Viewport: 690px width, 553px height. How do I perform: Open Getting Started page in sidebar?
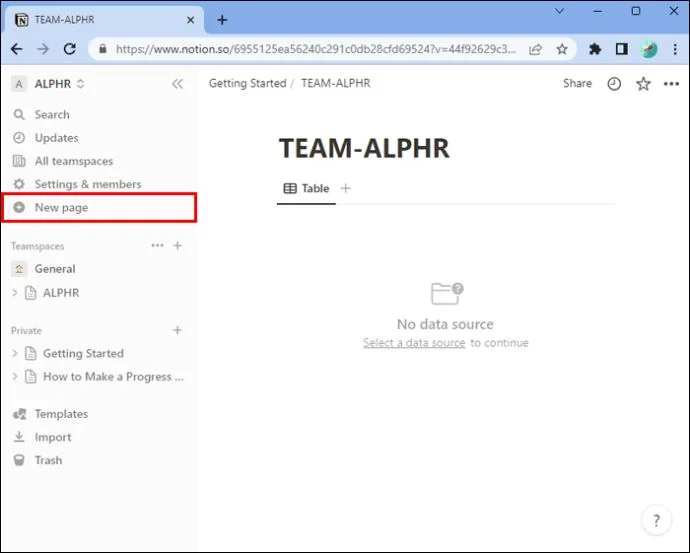pos(83,353)
